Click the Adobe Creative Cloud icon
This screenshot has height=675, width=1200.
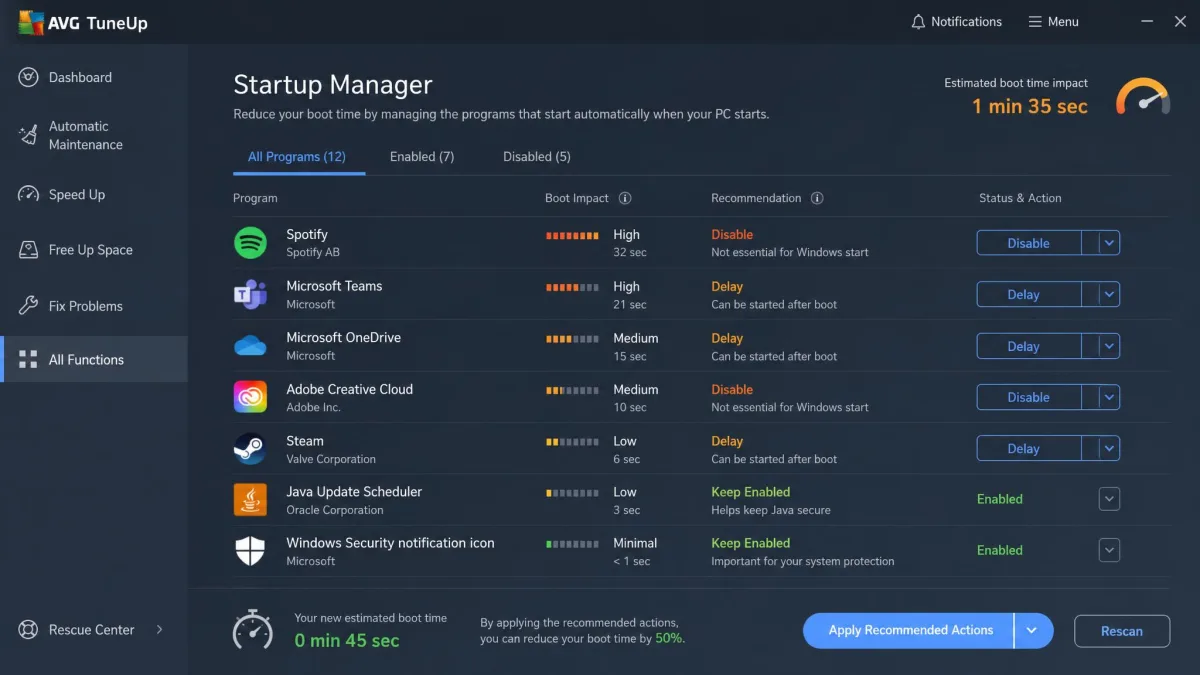coord(250,397)
